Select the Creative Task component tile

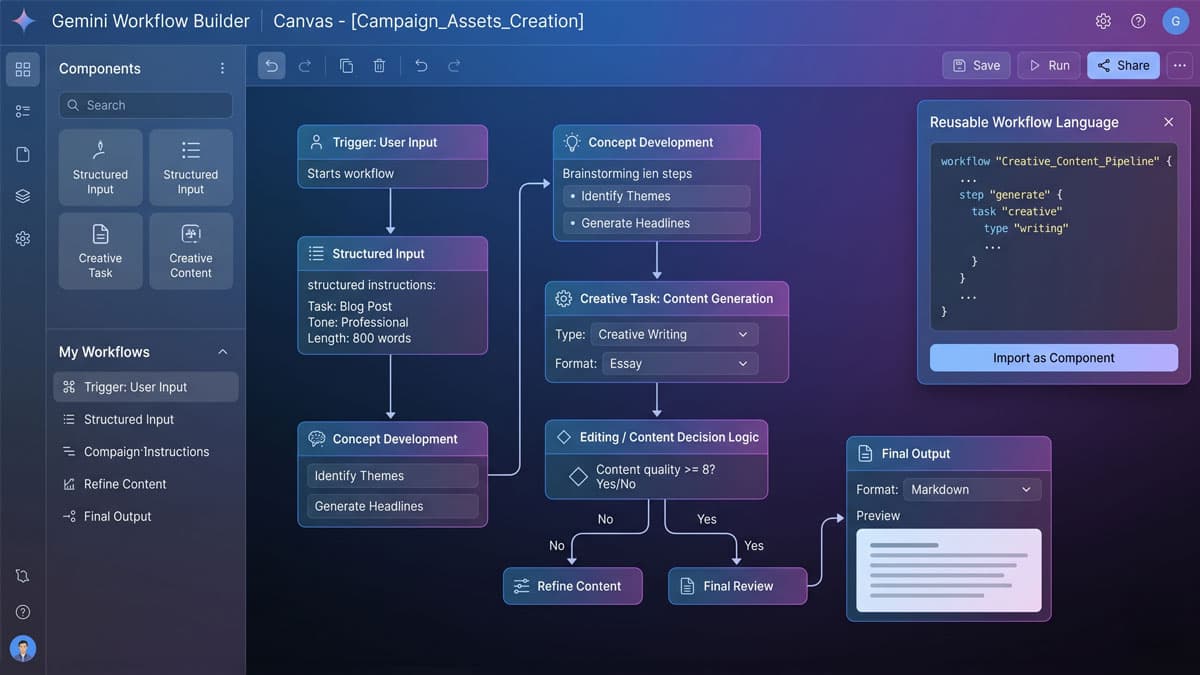(100, 251)
